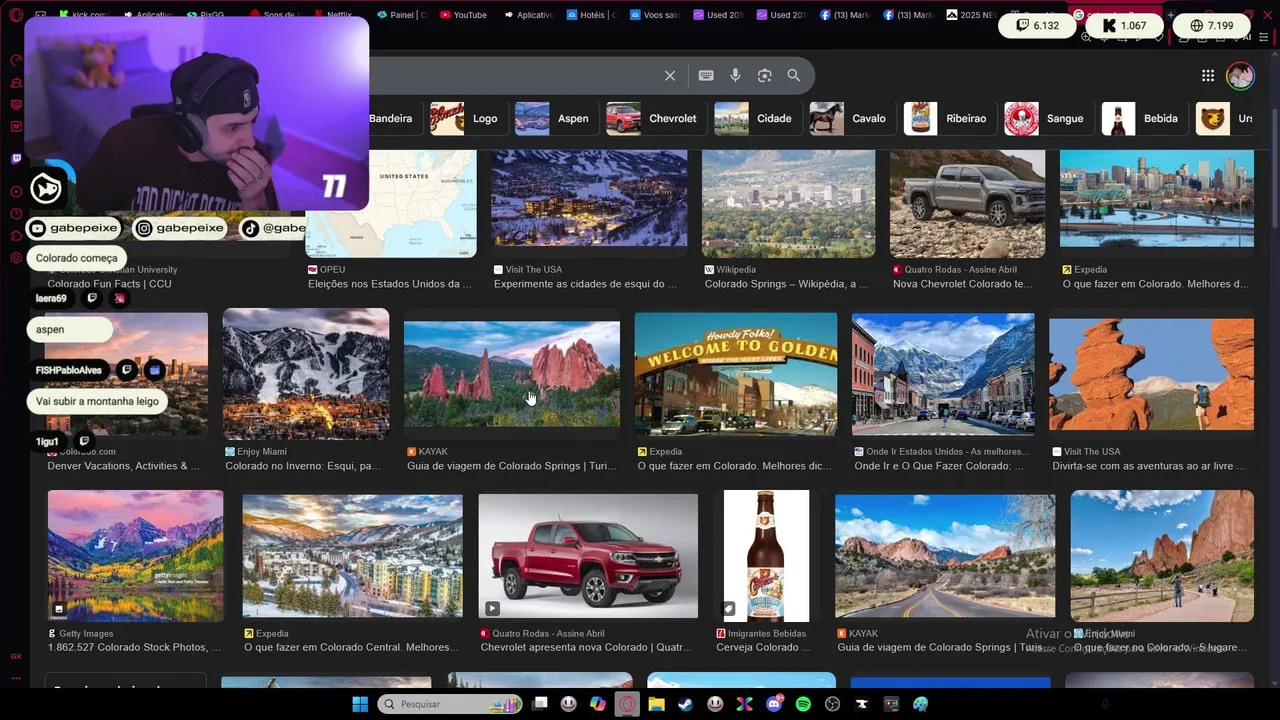Open Extensions in the Opera GX sidebar
This screenshot has width=1280, height=720.
pyautogui.click(x=16, y=236)
